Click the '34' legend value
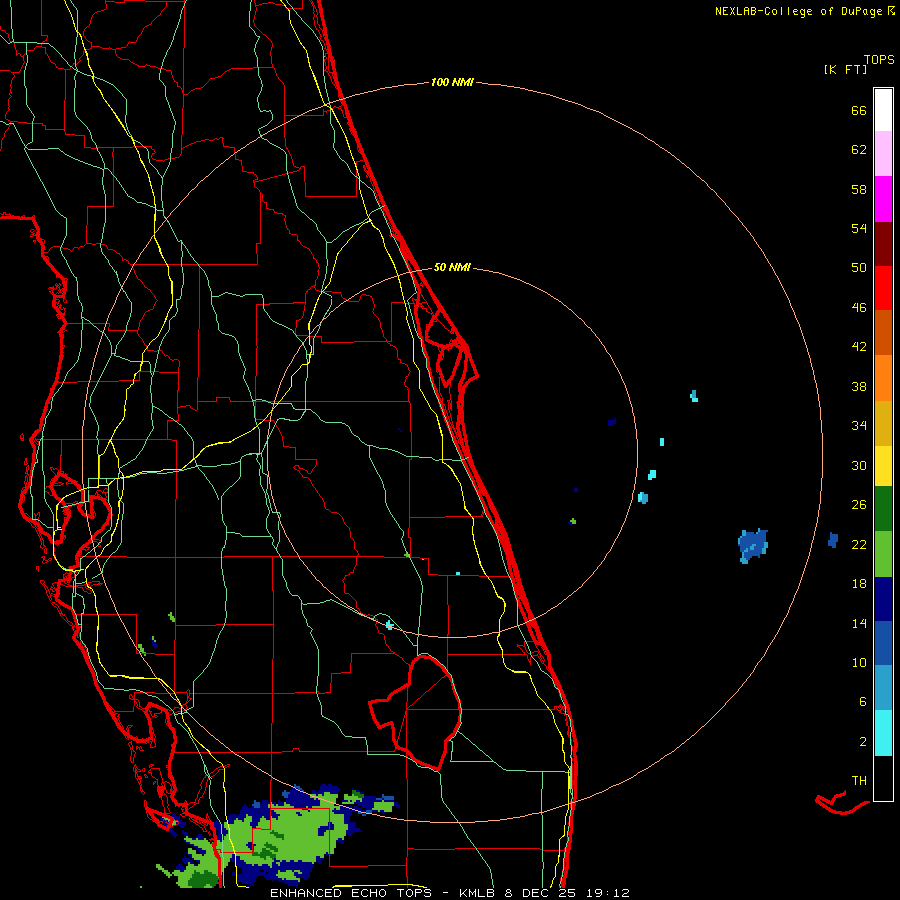This screenshot has height=900, width=900. click(859, 426)
